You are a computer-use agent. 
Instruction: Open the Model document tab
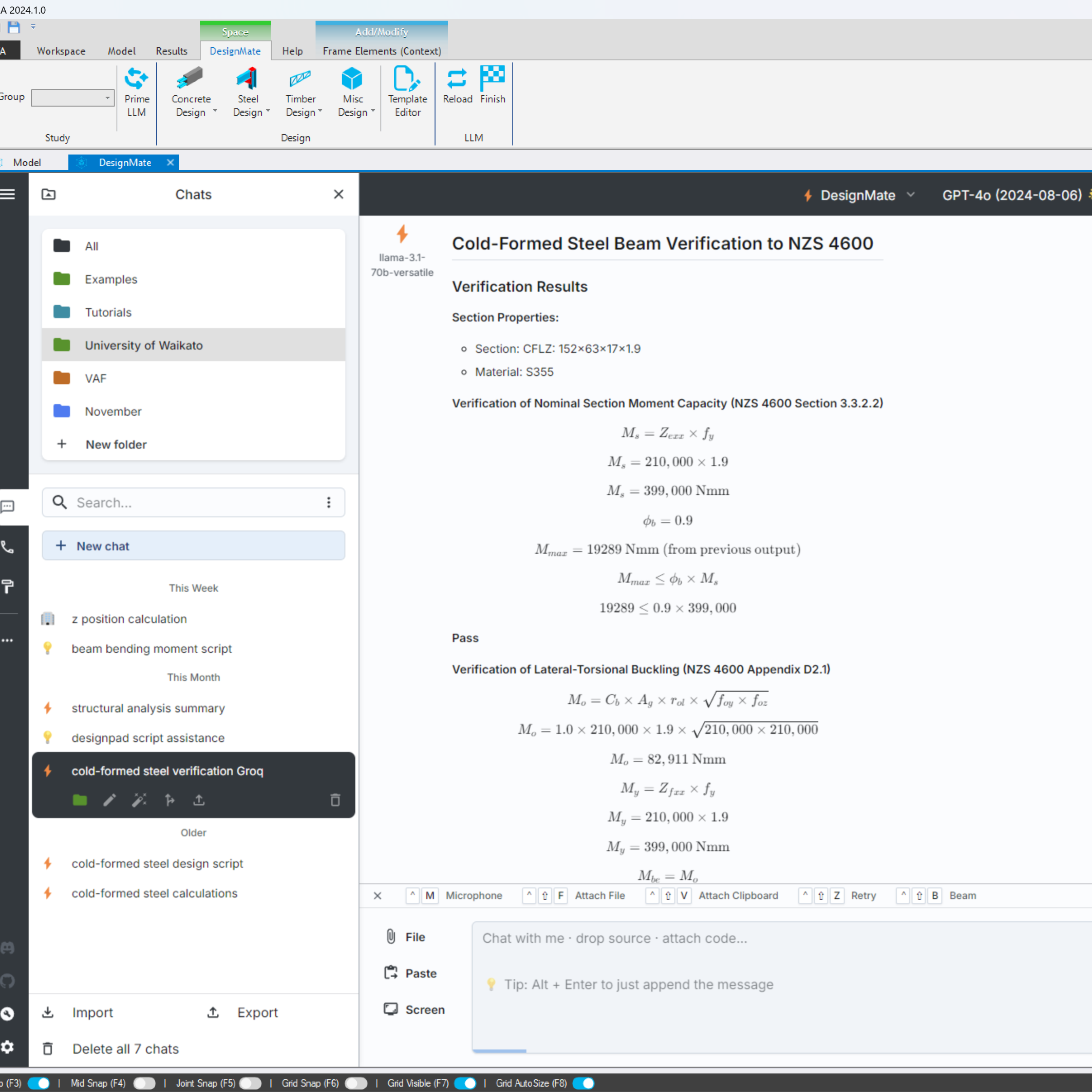(27, 163)
